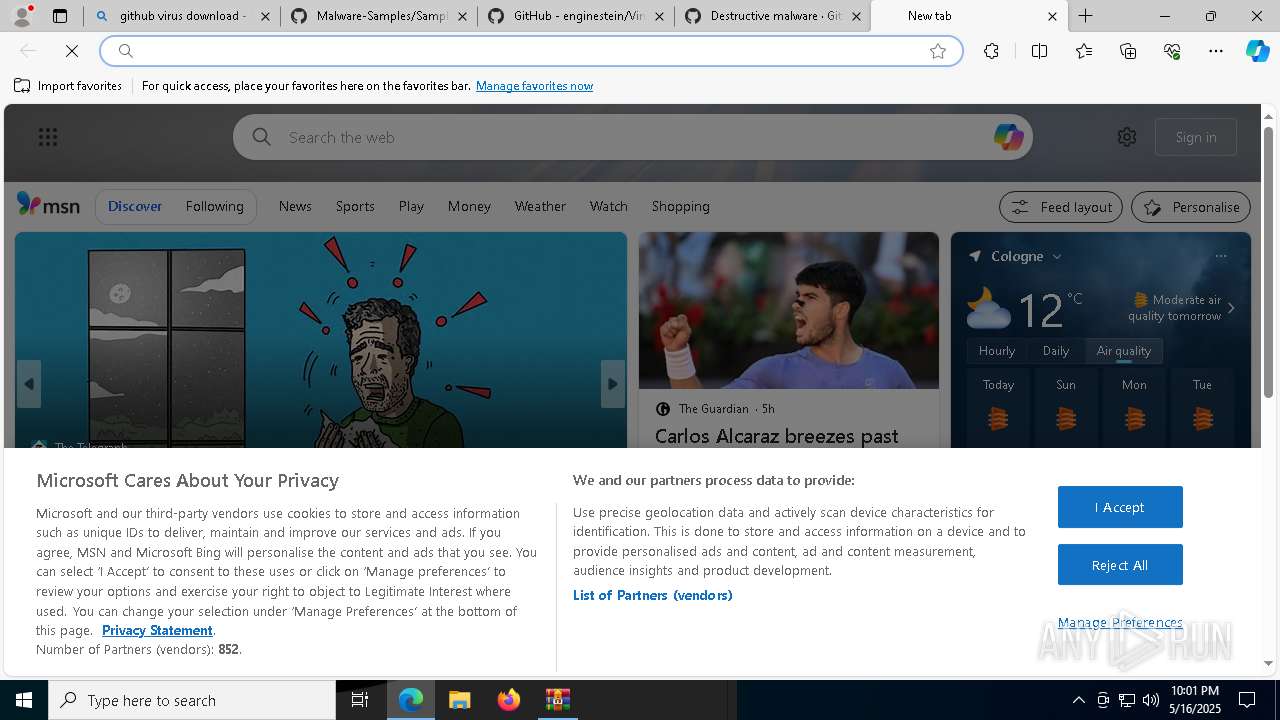Stop loading the page

pos(72,51)
